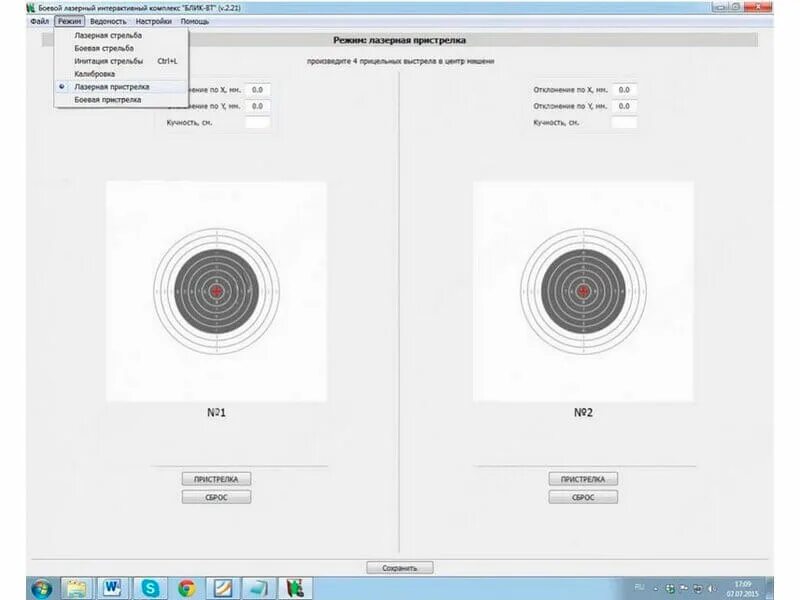Click the RU language indicator
This screenshot has width=800, height=600.
click(639, 587)
